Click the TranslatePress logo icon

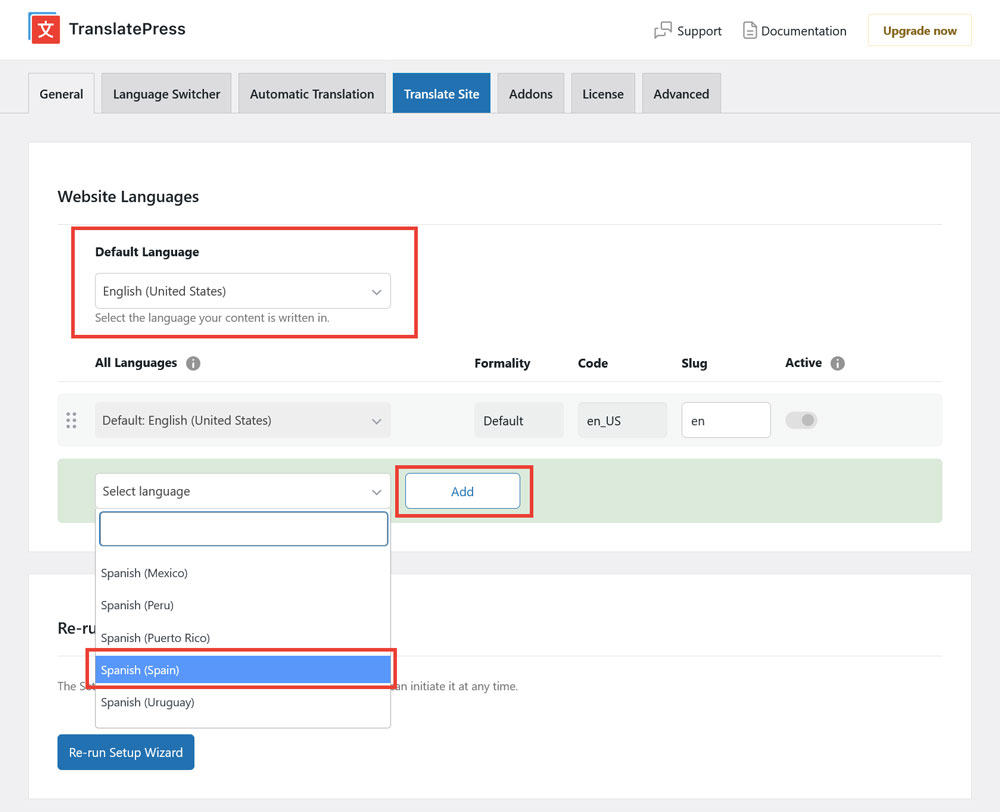[42, 28]
